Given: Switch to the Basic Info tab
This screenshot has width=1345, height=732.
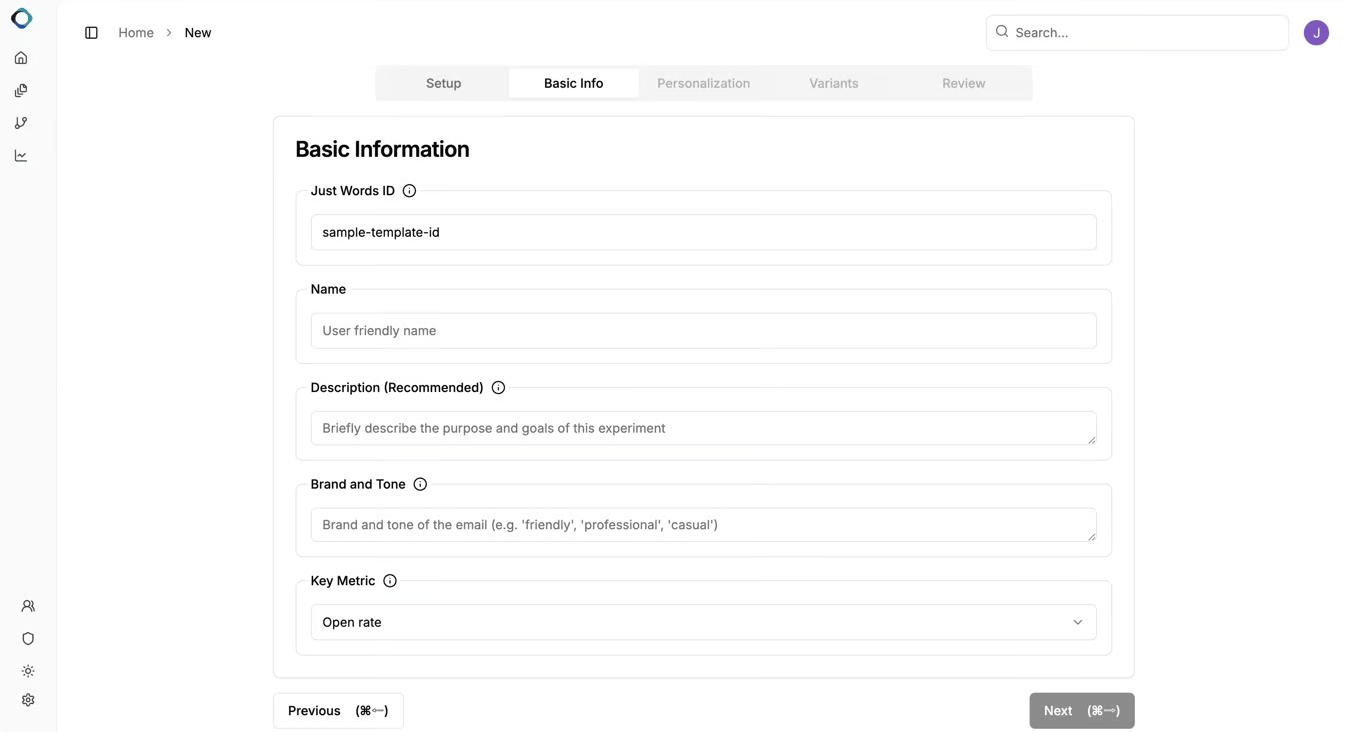Looking at the screenshot, I should coord(573,83).
